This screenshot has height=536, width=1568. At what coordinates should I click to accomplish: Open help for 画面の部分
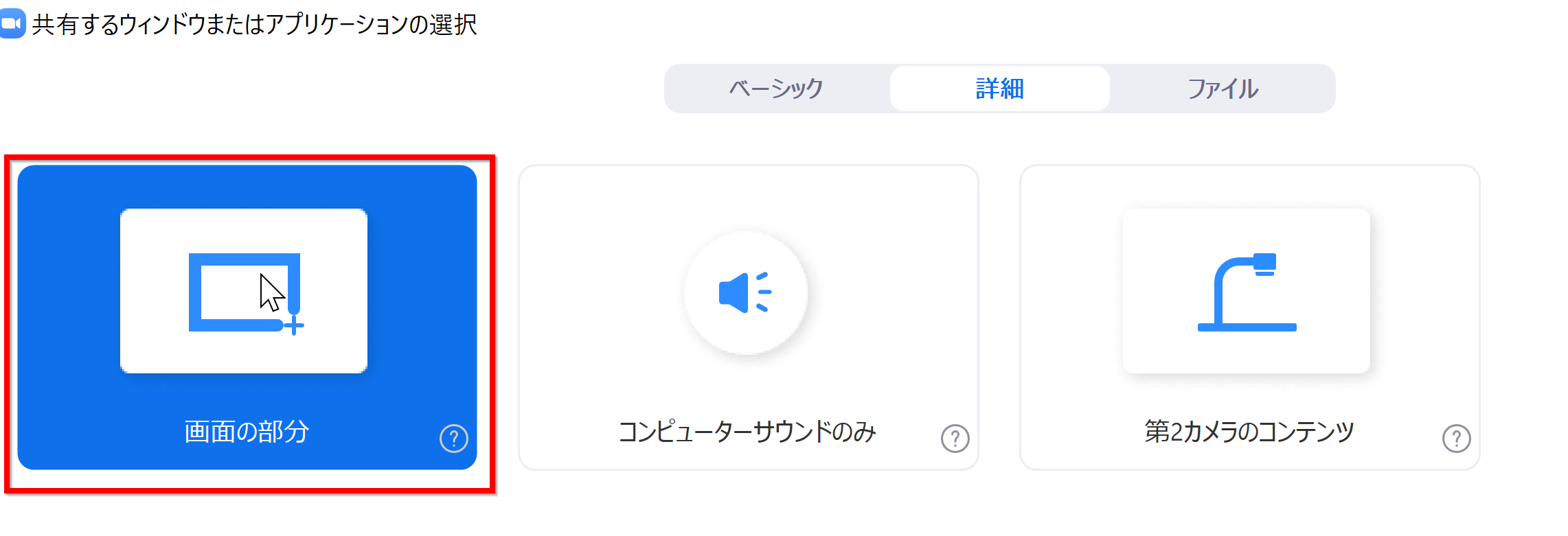(x=454, y=439)
